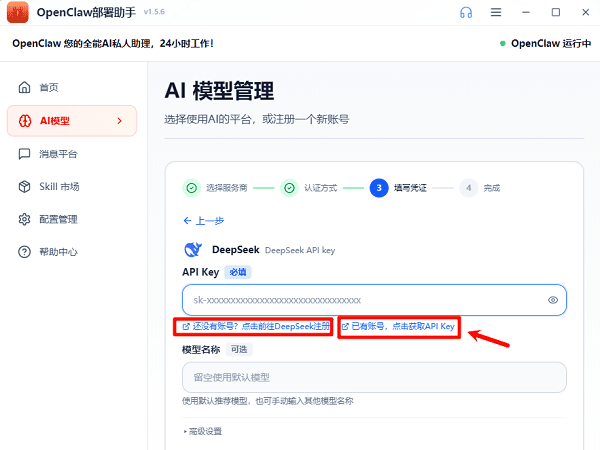Open the 首页 sidebar item
Screen dimensions: 600x450
pos(72,88)
